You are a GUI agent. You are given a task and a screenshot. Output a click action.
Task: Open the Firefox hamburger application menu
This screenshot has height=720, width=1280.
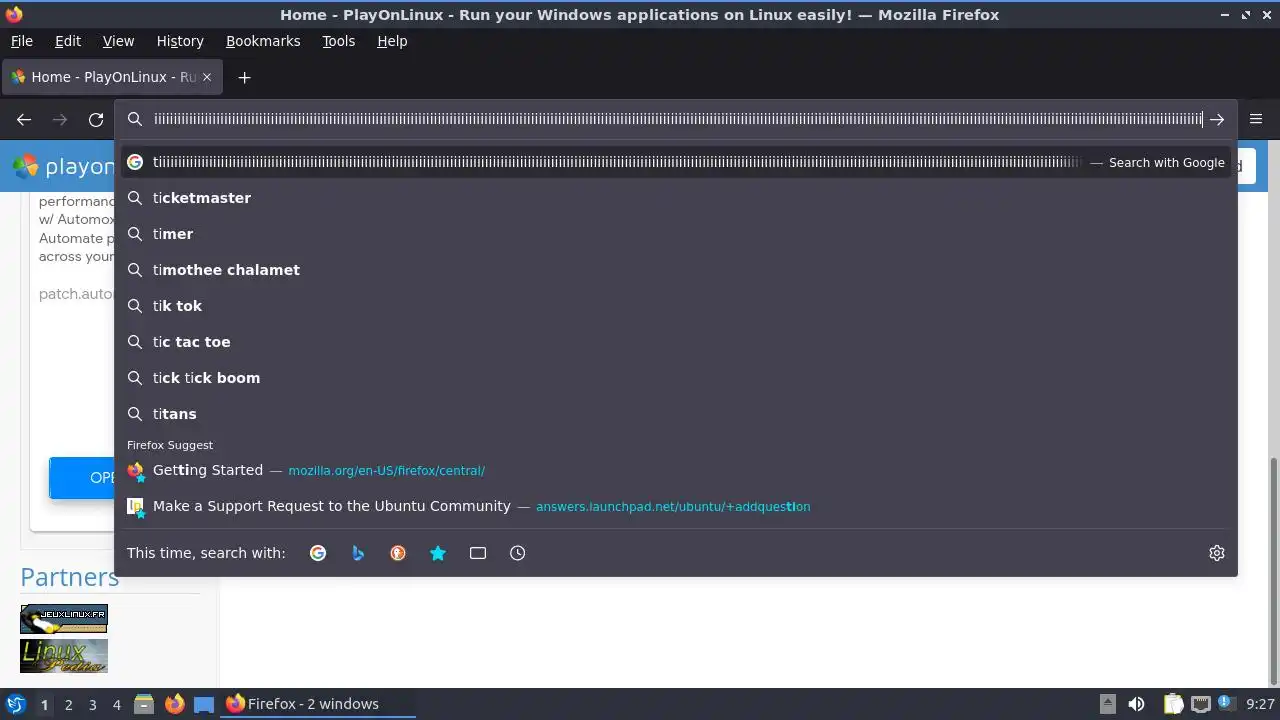(1256, 119)
